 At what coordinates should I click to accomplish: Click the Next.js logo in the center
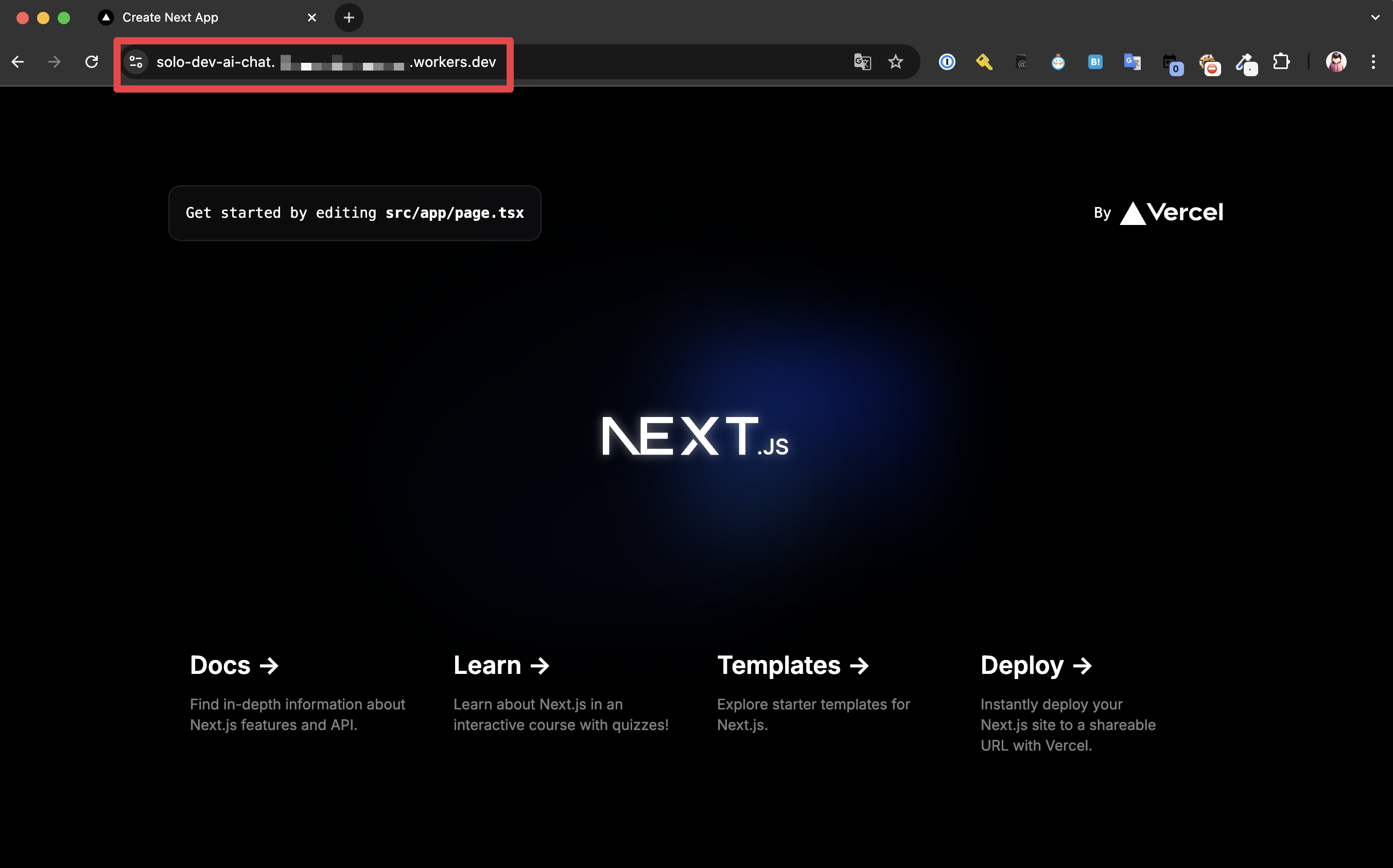coord(695,436)
